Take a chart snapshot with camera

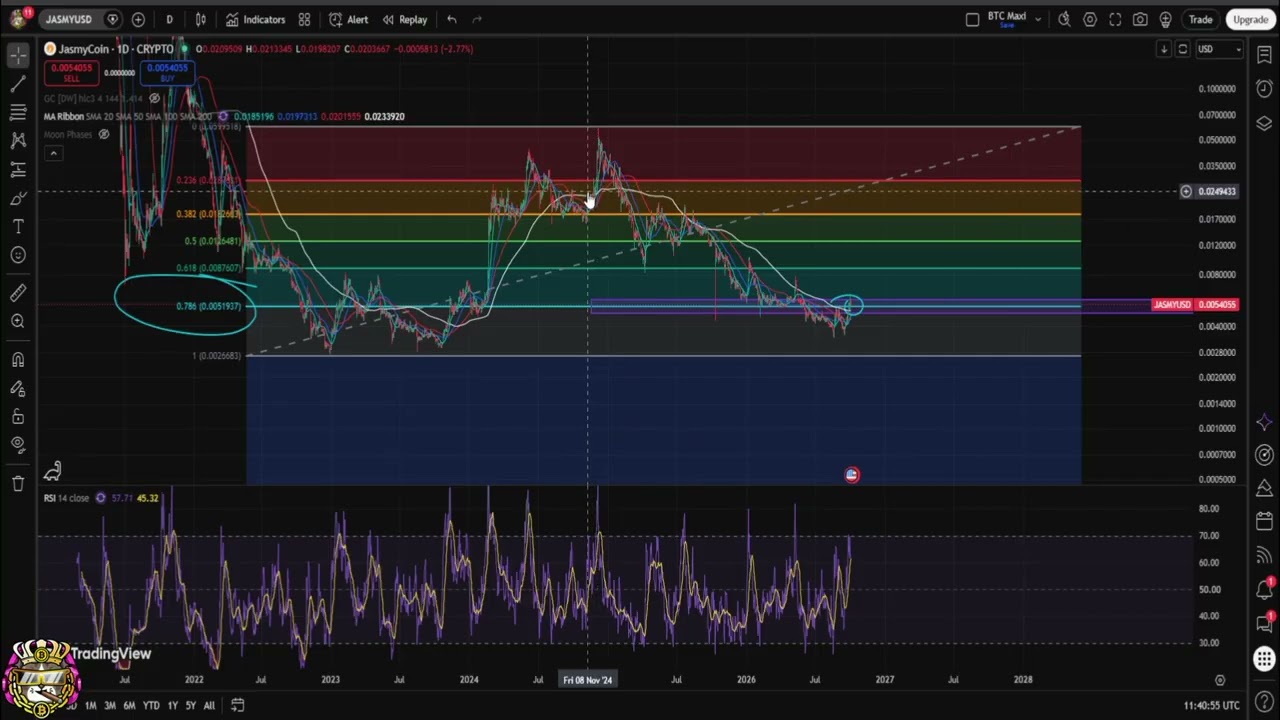pyautogui.click(x=1140, y=19)
